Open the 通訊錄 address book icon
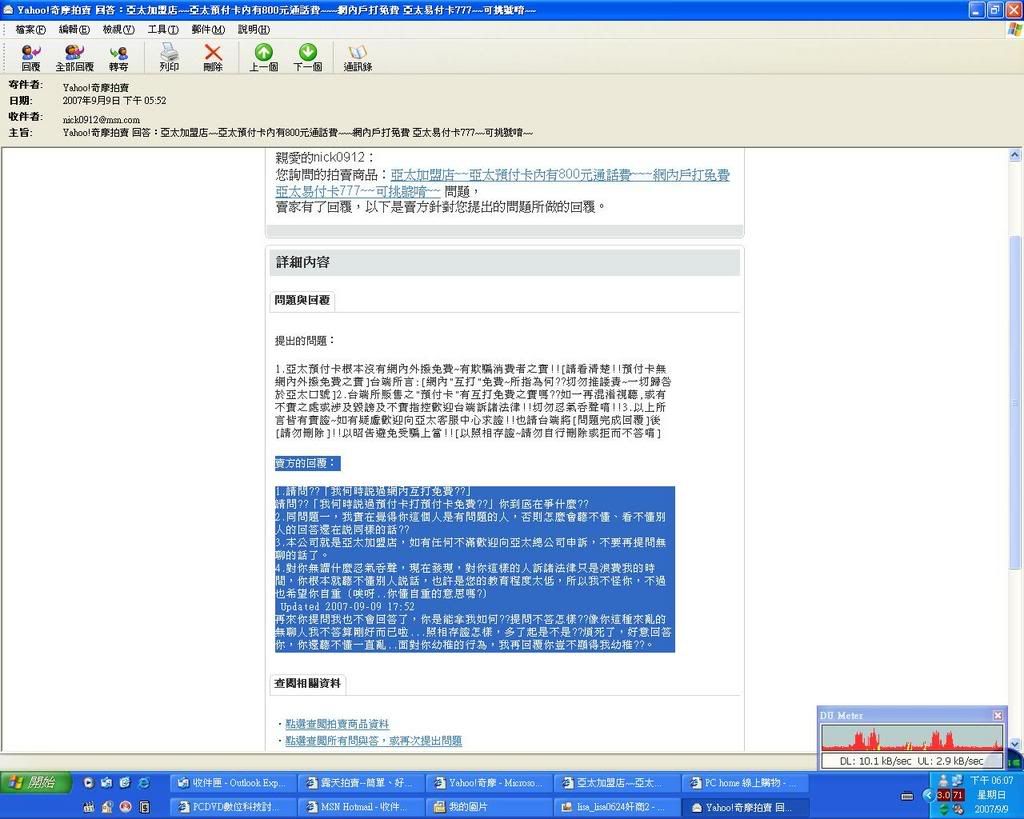1024x819 pixels. (358, 57)
